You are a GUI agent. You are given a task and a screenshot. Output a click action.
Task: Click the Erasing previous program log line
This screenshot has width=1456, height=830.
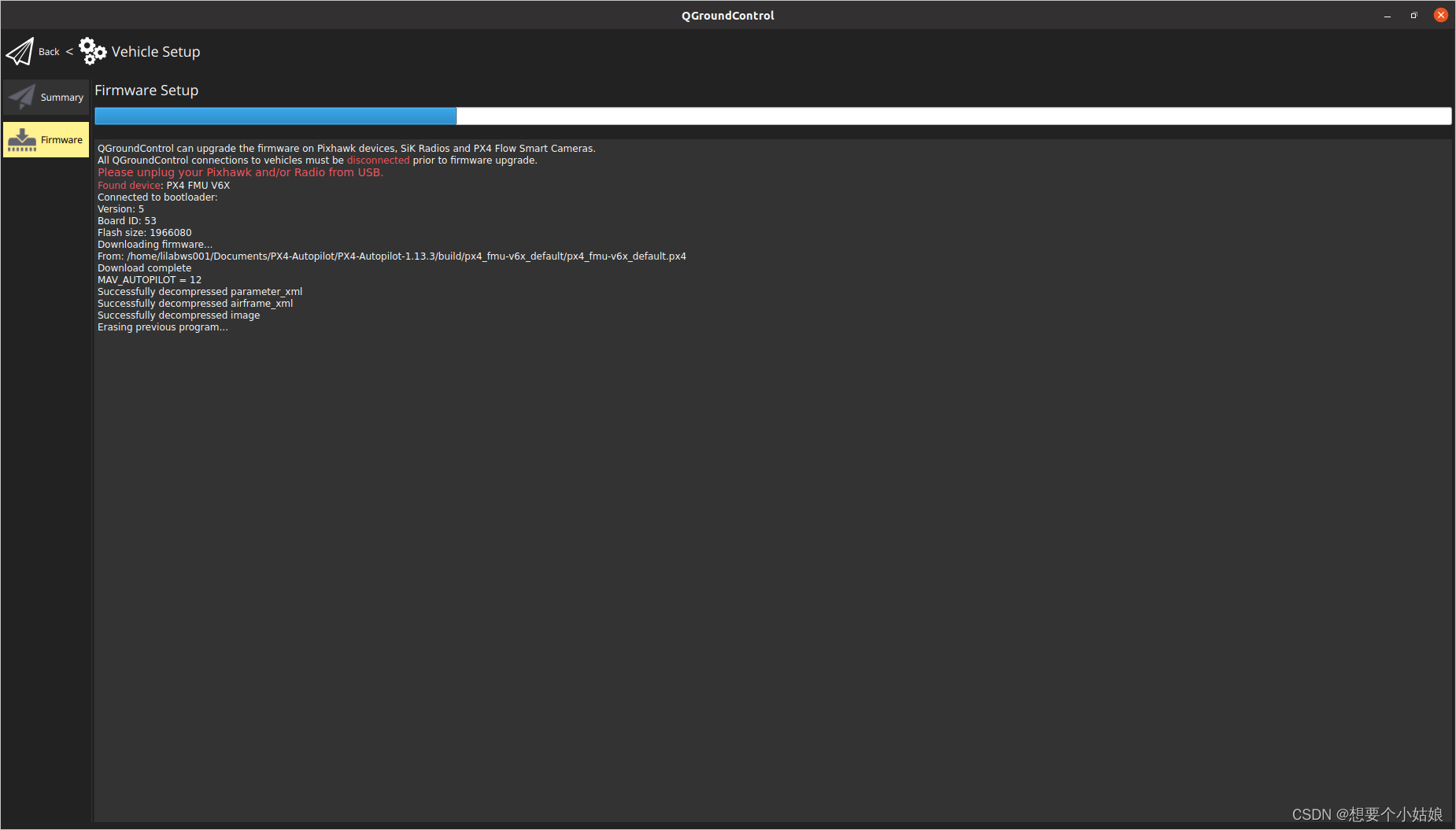pyautogui.click(x=162, y=326)
